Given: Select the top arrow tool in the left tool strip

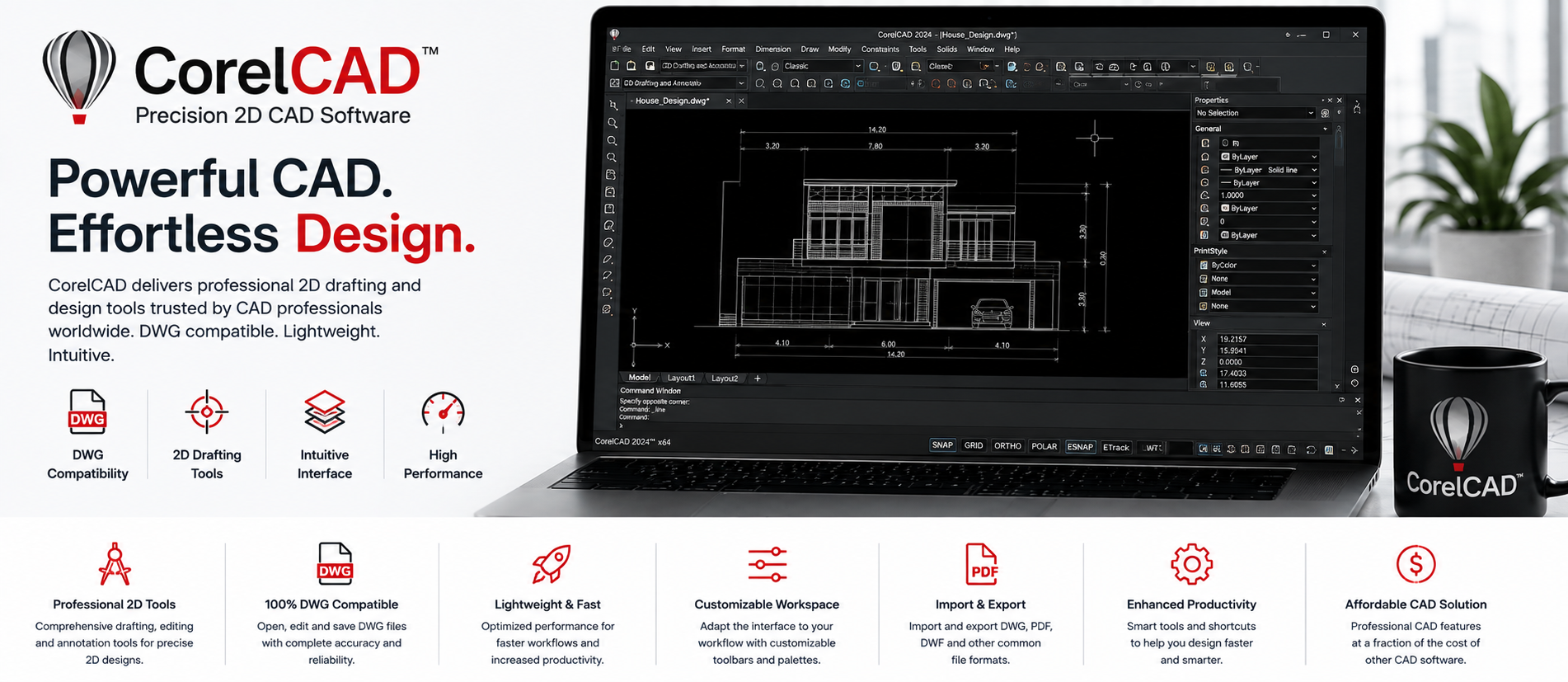Looking at the screenshot, I should point(613,106).
